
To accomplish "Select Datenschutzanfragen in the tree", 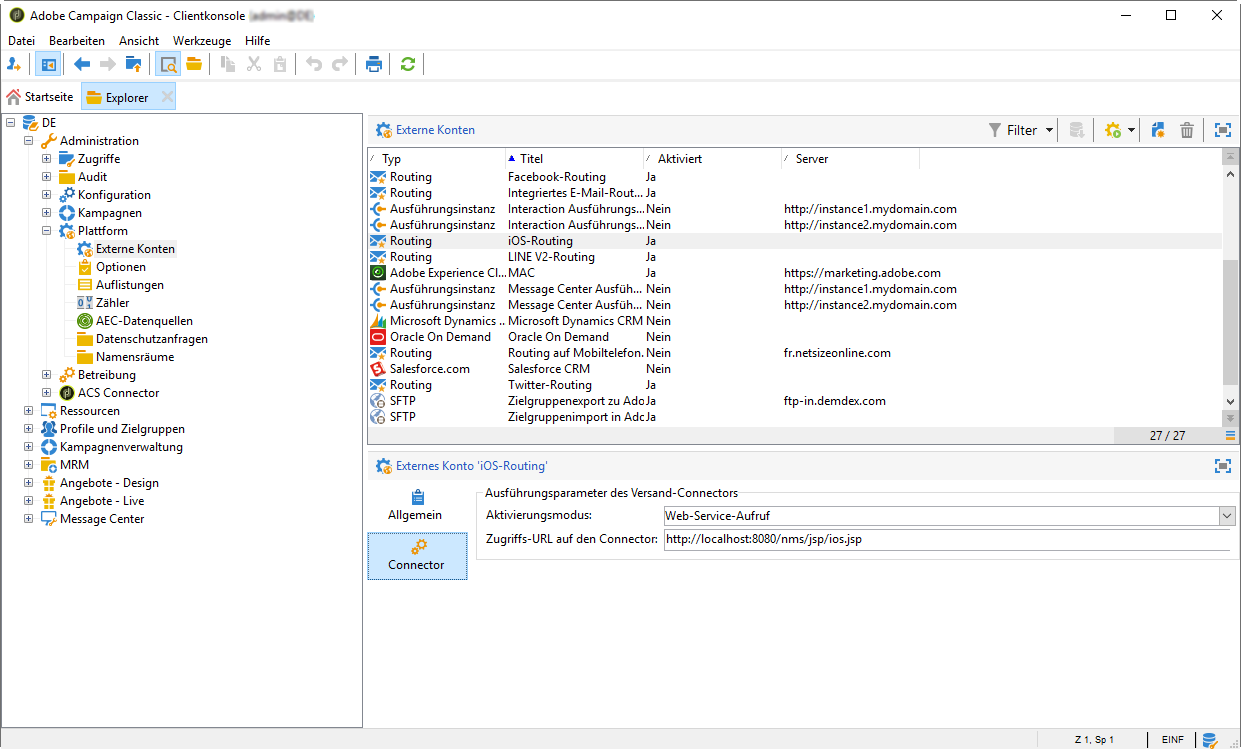I will [152, 339].
